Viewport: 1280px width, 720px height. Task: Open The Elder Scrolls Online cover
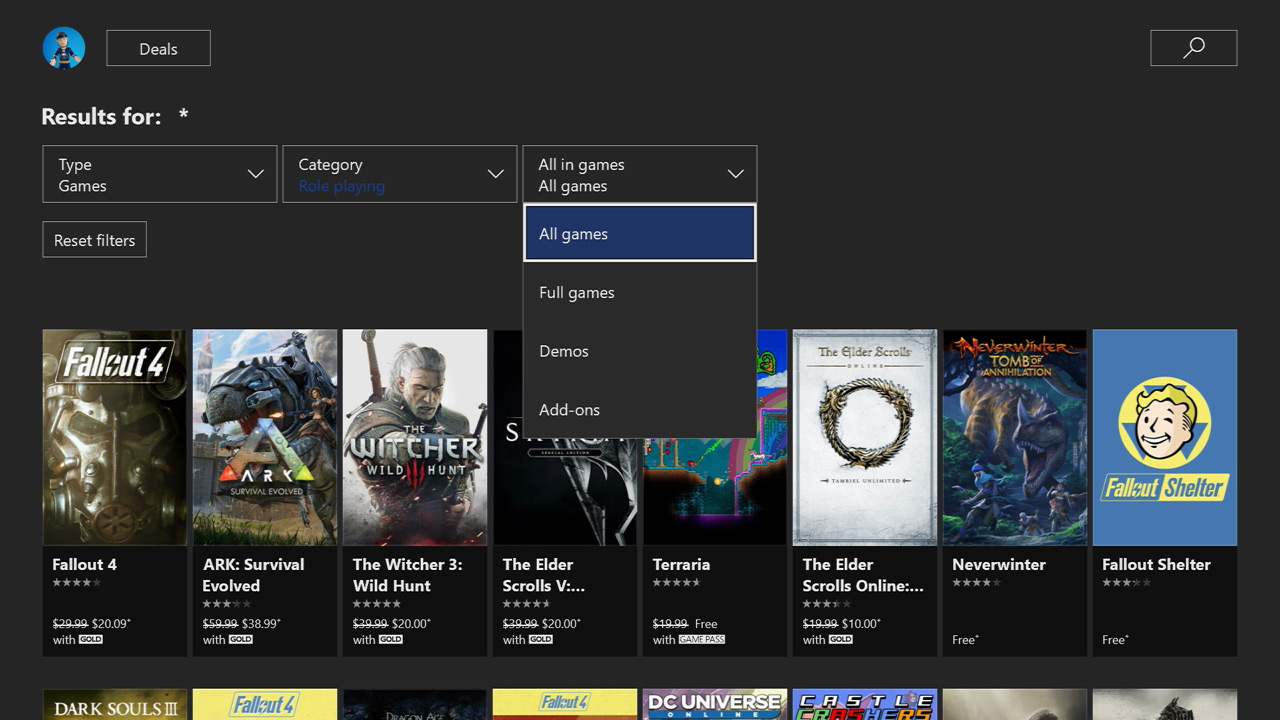tap(865, 438)
